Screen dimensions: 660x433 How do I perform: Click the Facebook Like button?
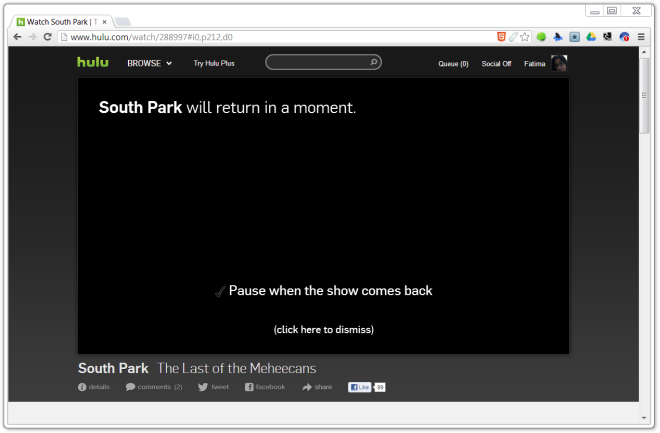point(359,387)
